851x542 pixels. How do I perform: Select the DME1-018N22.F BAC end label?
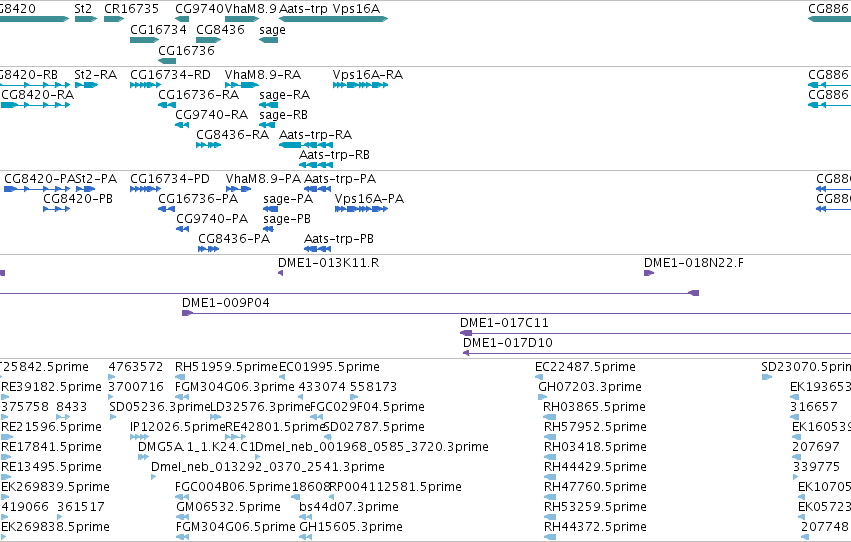tap(694, 263)
